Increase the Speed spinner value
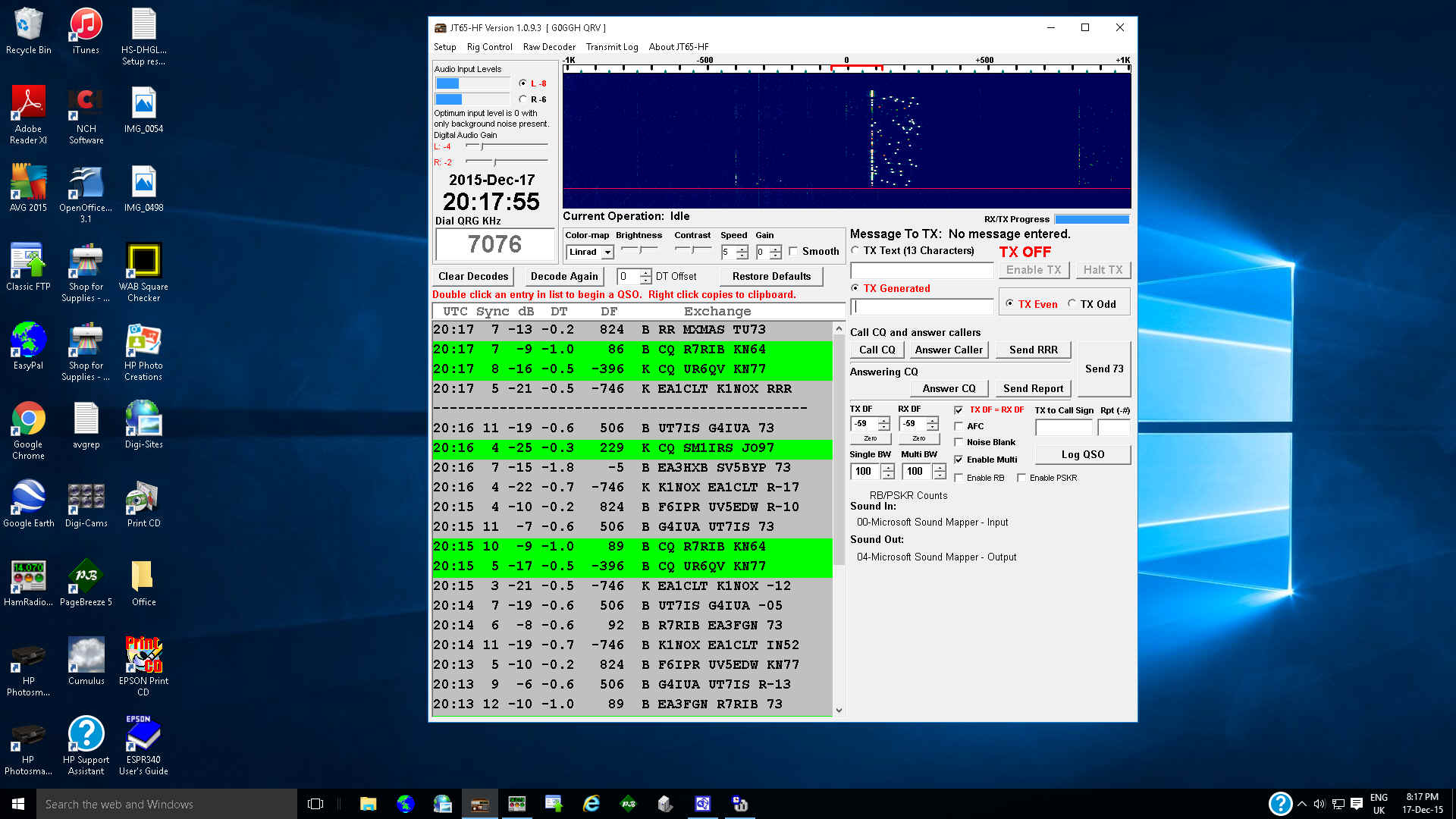 click(x=742, y=248)
